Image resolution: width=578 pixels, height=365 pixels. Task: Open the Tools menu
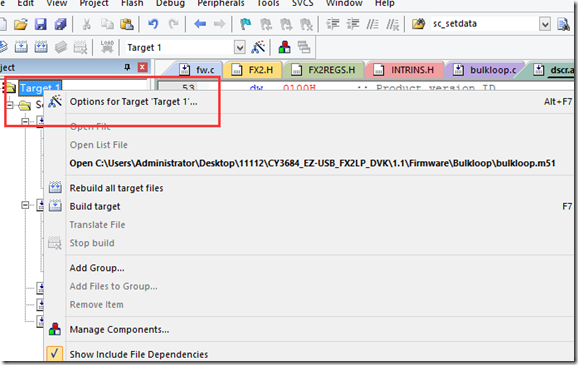(x=268, y=3)
